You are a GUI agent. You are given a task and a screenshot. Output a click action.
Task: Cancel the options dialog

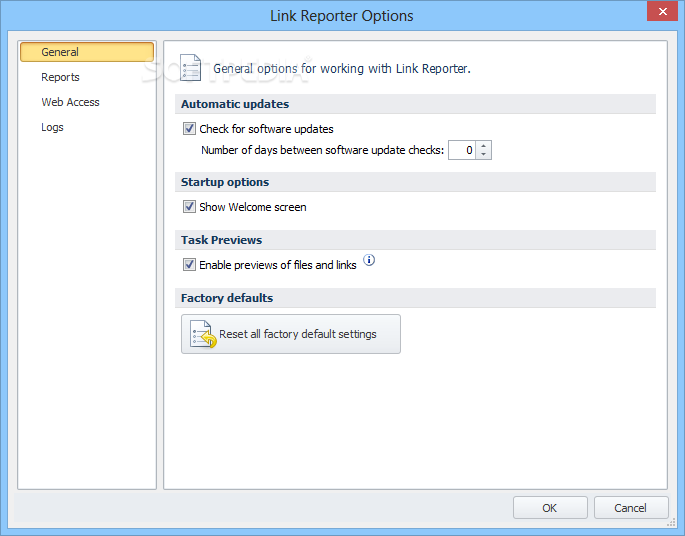pos(631,508)
